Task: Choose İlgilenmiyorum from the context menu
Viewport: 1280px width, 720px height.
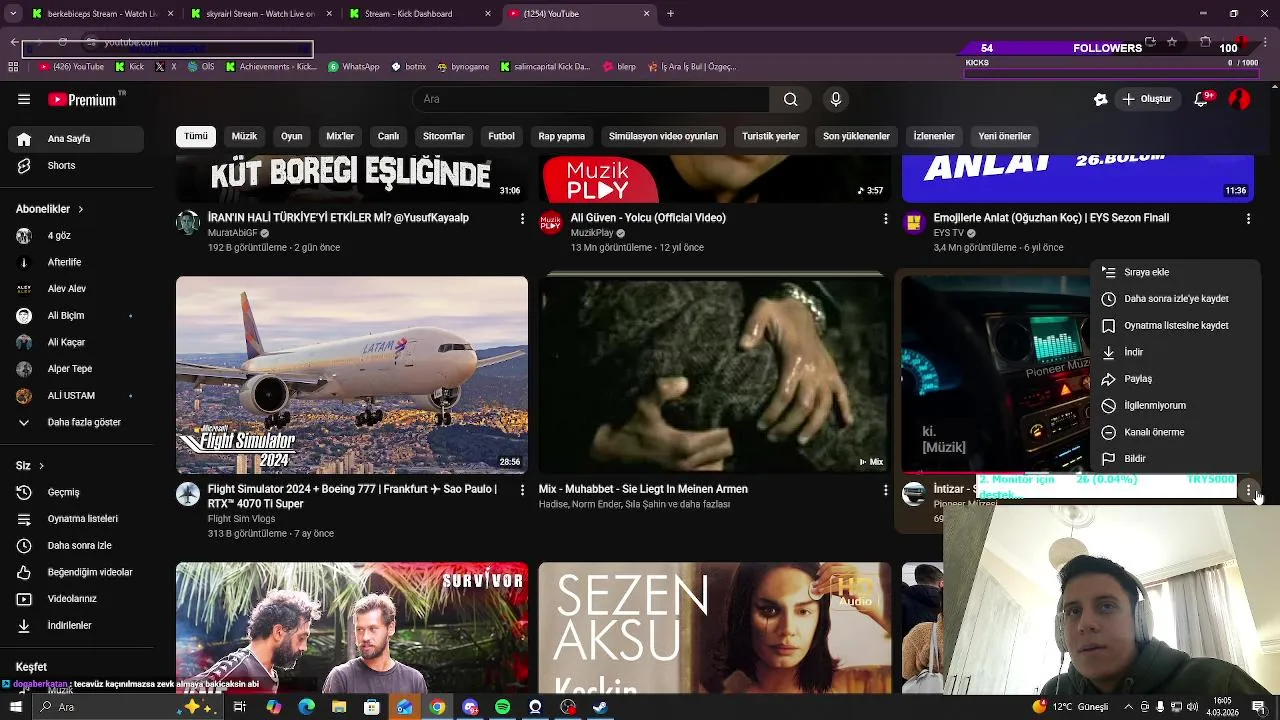Action: 1176,406
